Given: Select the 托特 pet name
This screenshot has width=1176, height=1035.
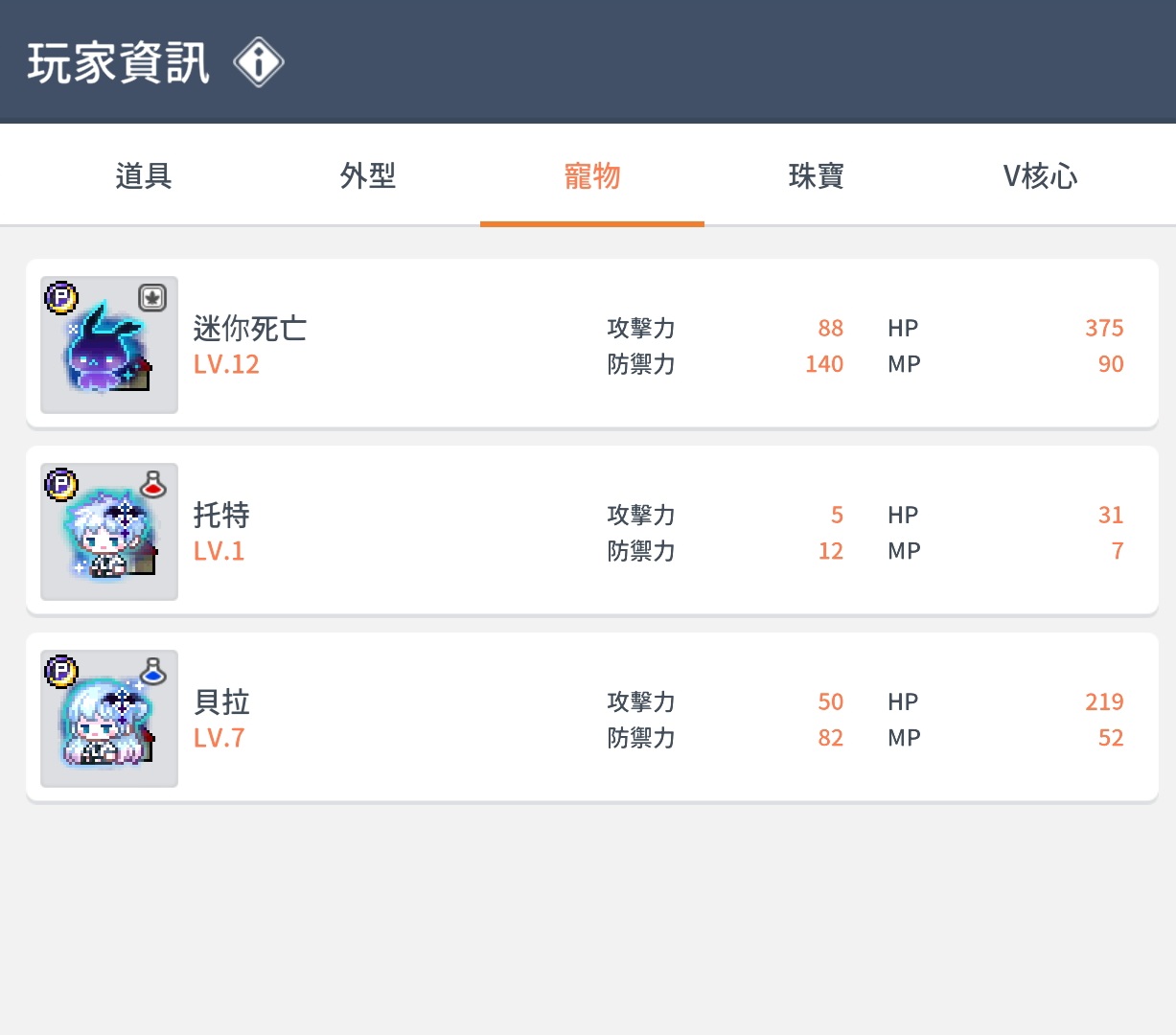Looking at the screenshot, I should click(221, 516).
